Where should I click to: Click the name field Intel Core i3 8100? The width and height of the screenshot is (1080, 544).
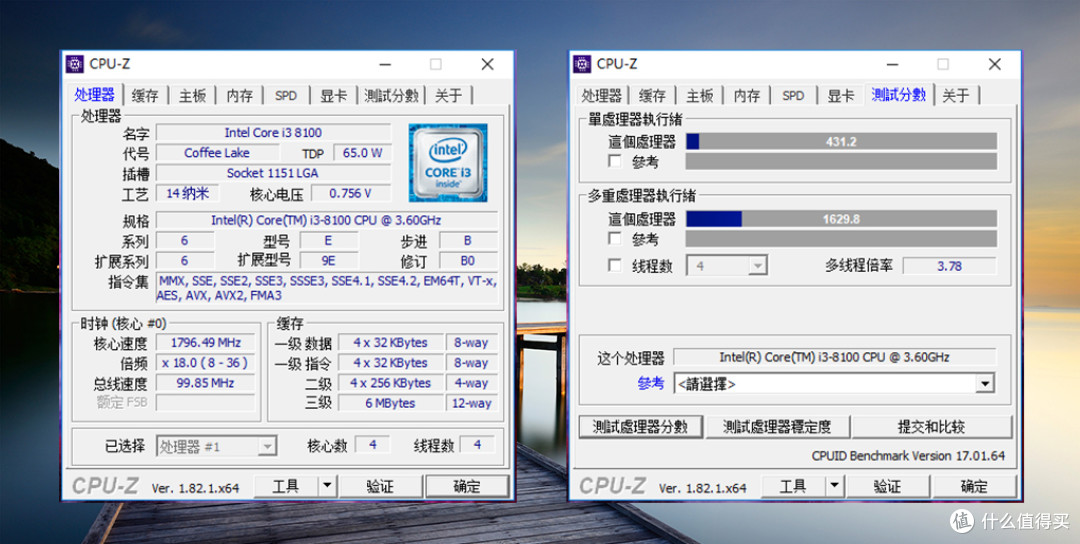click(x=273, y=133)
